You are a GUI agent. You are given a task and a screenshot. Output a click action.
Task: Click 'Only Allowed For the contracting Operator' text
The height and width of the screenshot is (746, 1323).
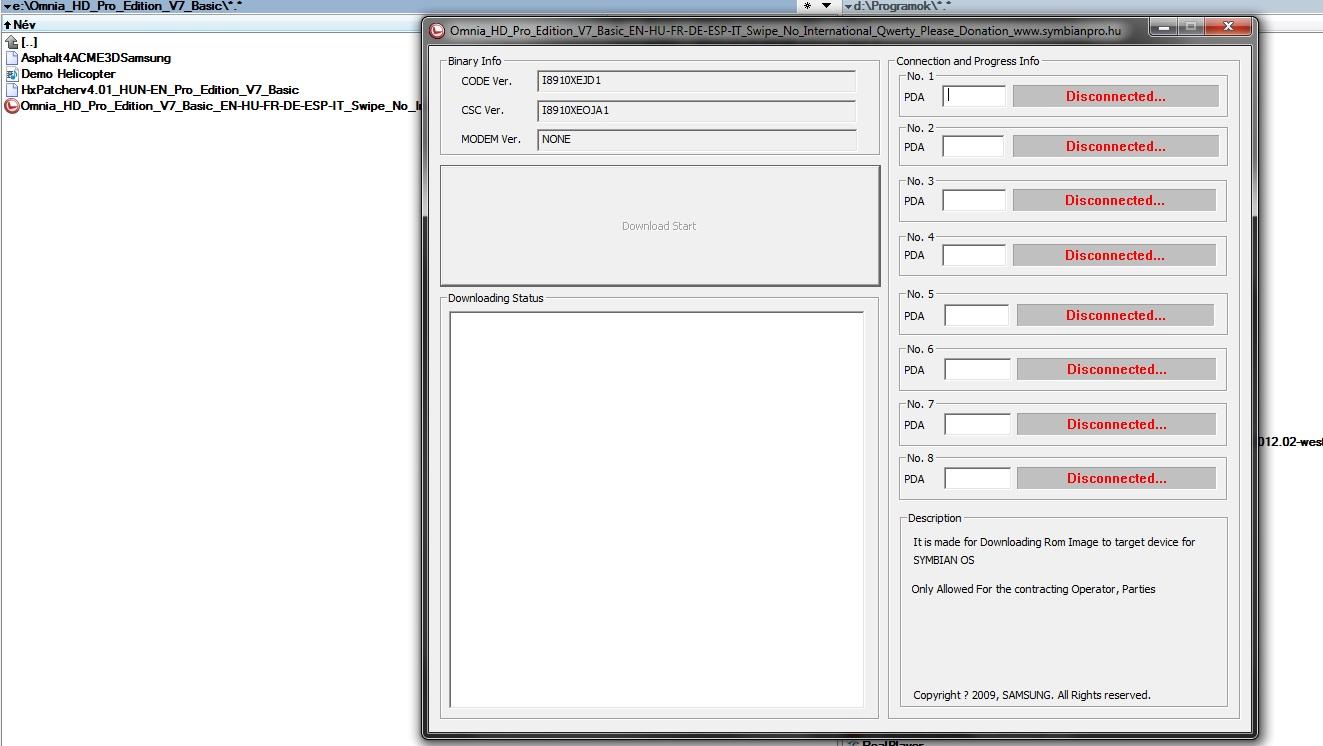pos(1033,589)
